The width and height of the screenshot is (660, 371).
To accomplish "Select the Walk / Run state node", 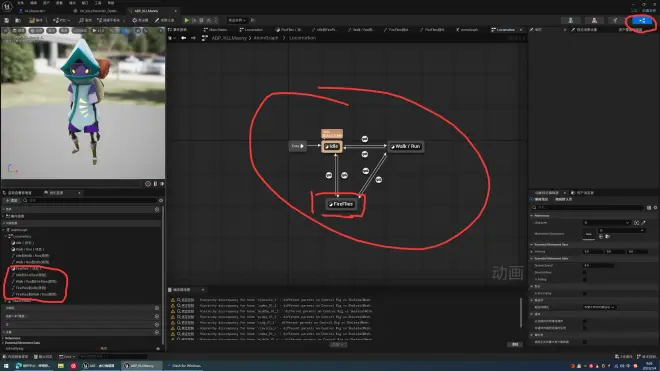I will 405,147.
